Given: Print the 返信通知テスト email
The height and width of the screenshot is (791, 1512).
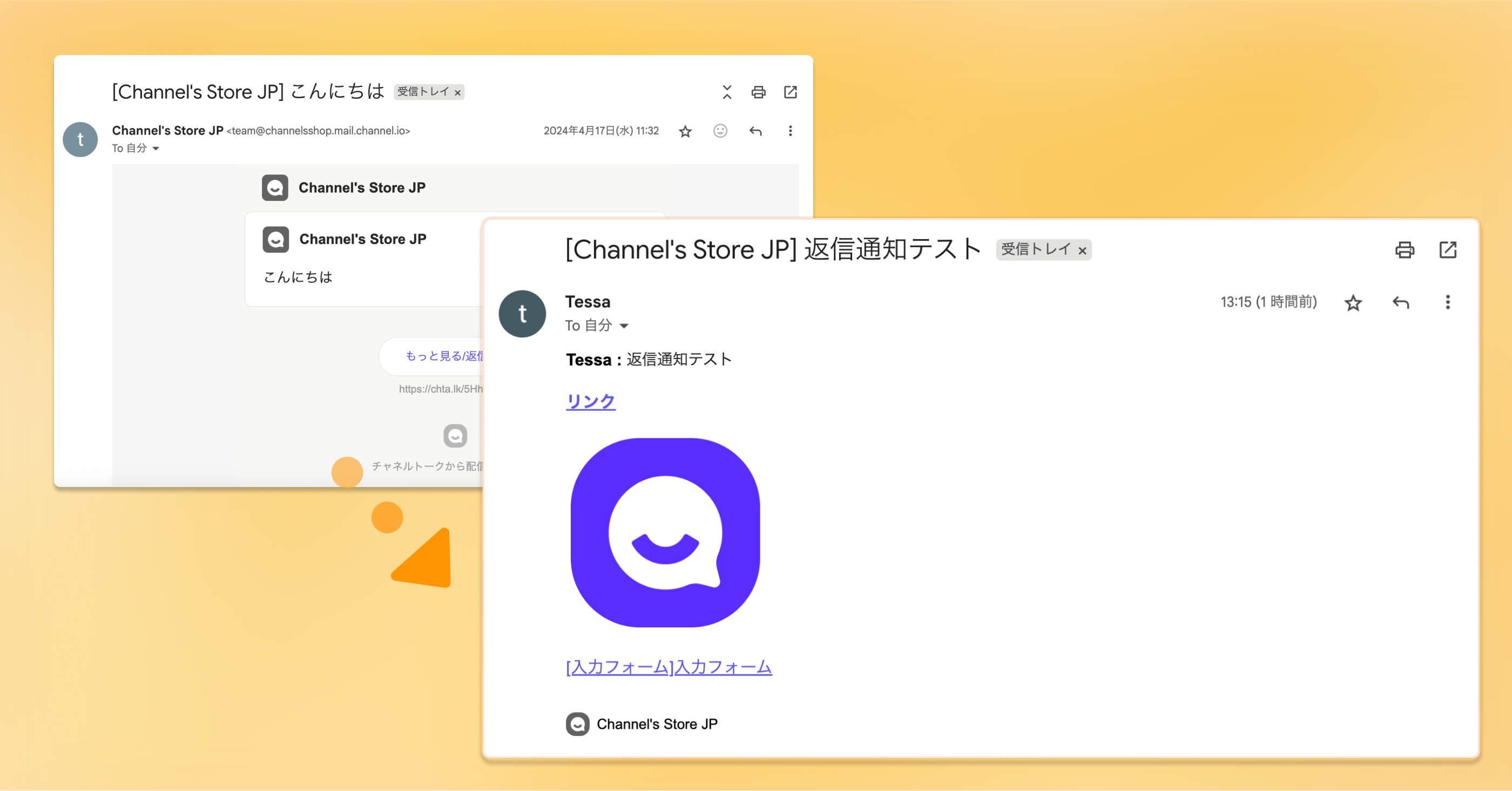Looking at the screenshot, I should pos(1405,250).
